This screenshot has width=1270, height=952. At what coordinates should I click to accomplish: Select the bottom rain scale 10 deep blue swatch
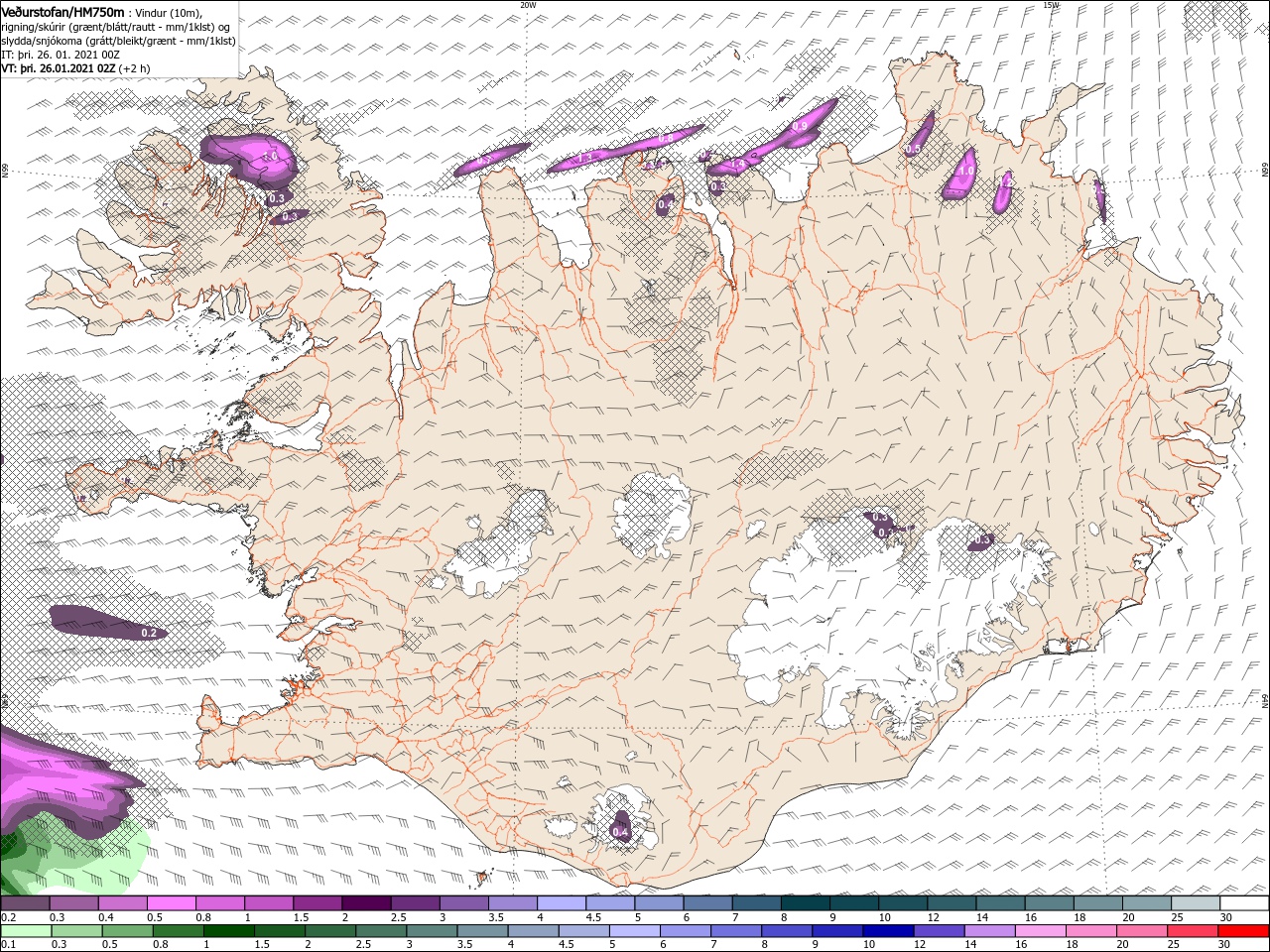[888, 930]
